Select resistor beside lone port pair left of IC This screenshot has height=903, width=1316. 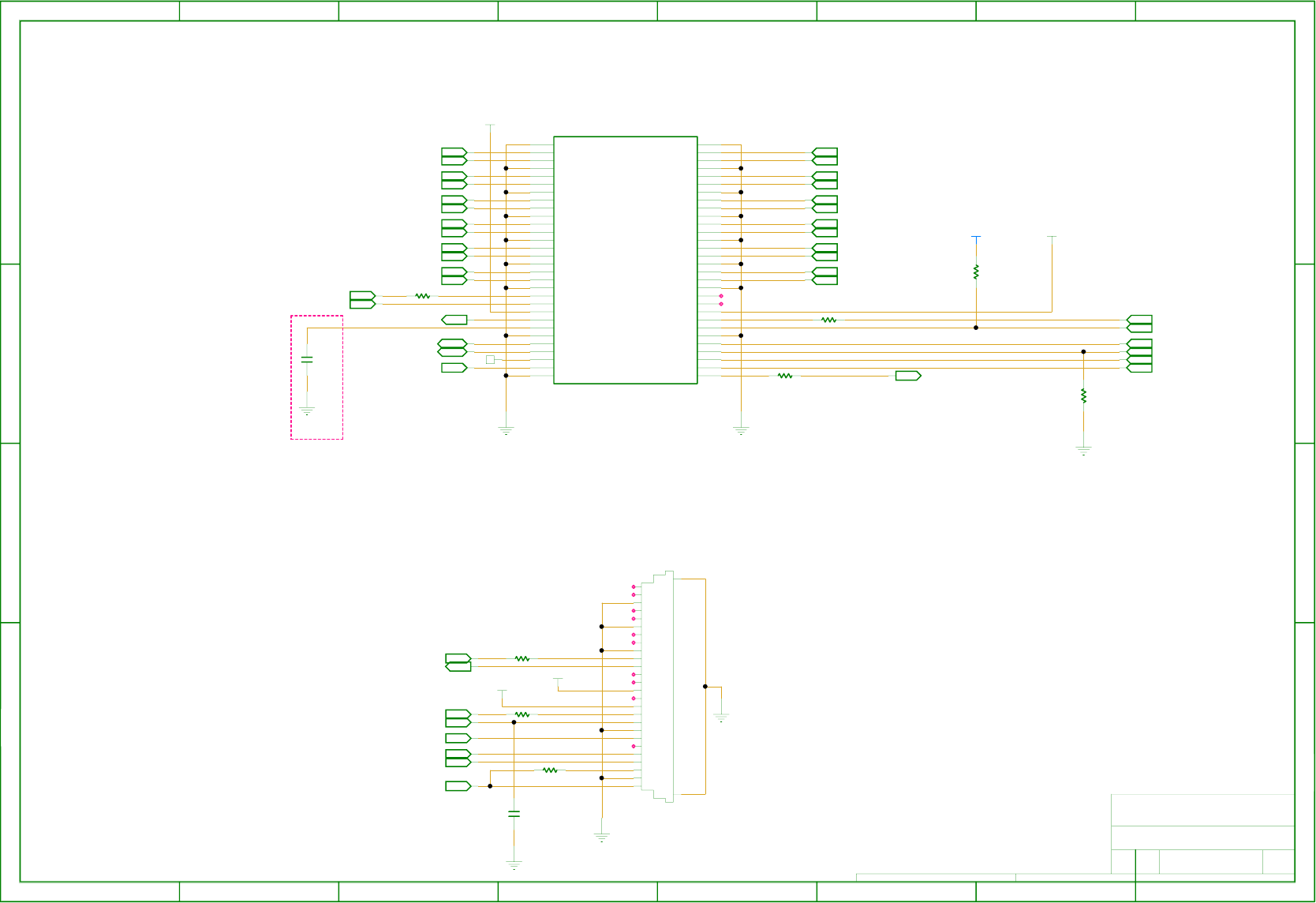[x=423, y=296]
